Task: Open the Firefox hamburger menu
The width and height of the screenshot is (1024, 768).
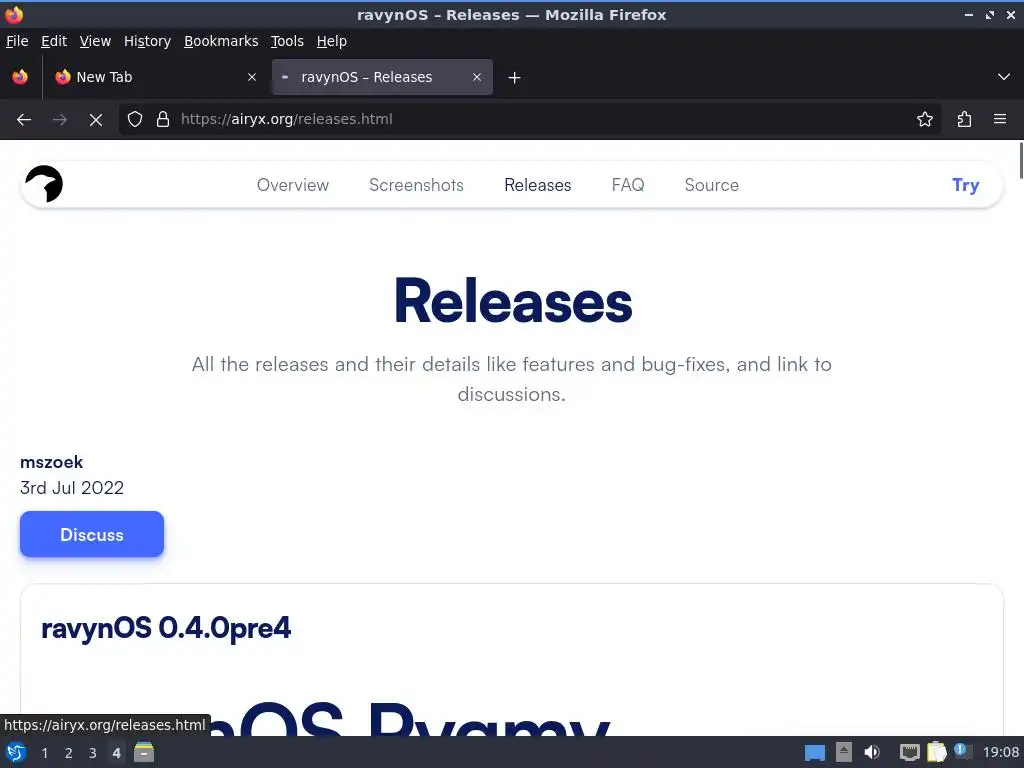Action: [x=1000, y=119]
